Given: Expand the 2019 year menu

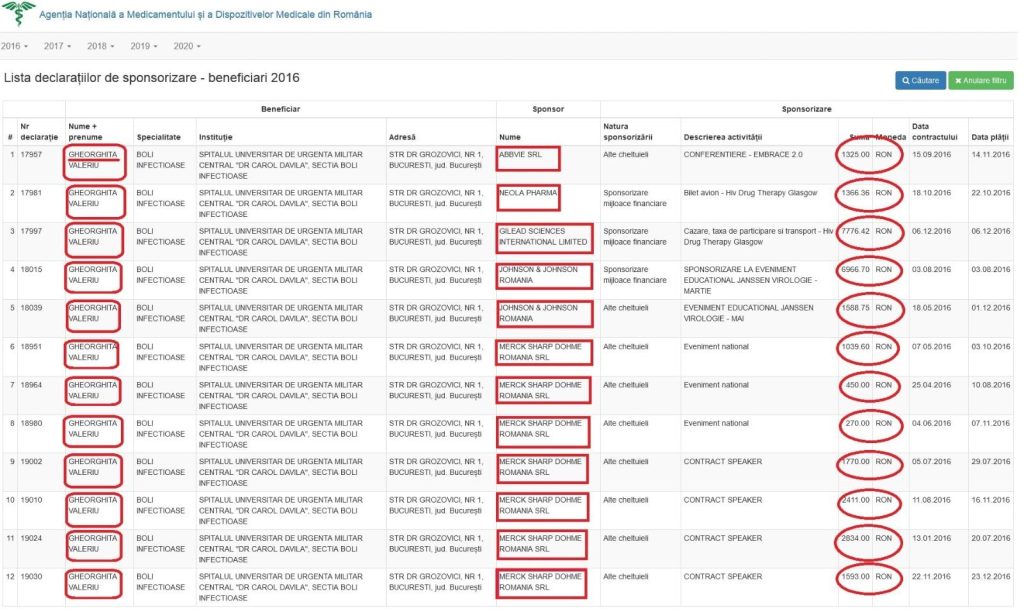Looking at the screenshot, I should 144,46.
